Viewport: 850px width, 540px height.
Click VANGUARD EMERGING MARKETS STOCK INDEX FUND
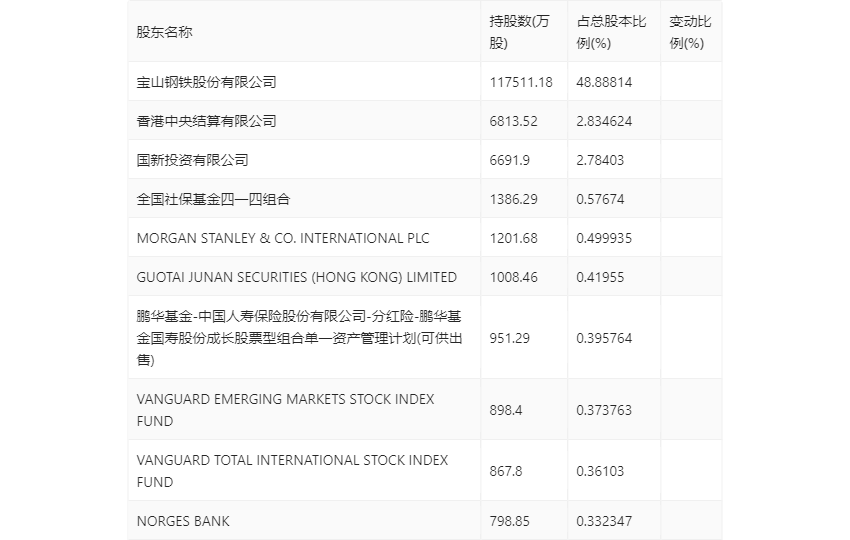pos(285,410)
